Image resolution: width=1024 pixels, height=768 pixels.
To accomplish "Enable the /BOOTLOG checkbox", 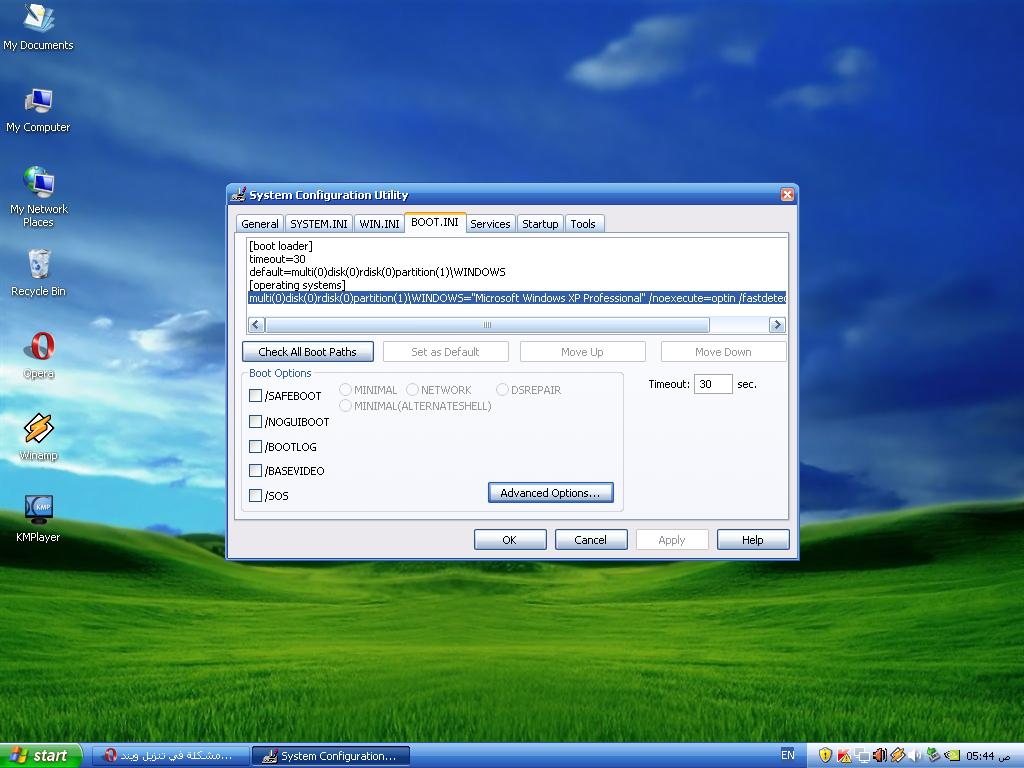I will click(255, 447).
